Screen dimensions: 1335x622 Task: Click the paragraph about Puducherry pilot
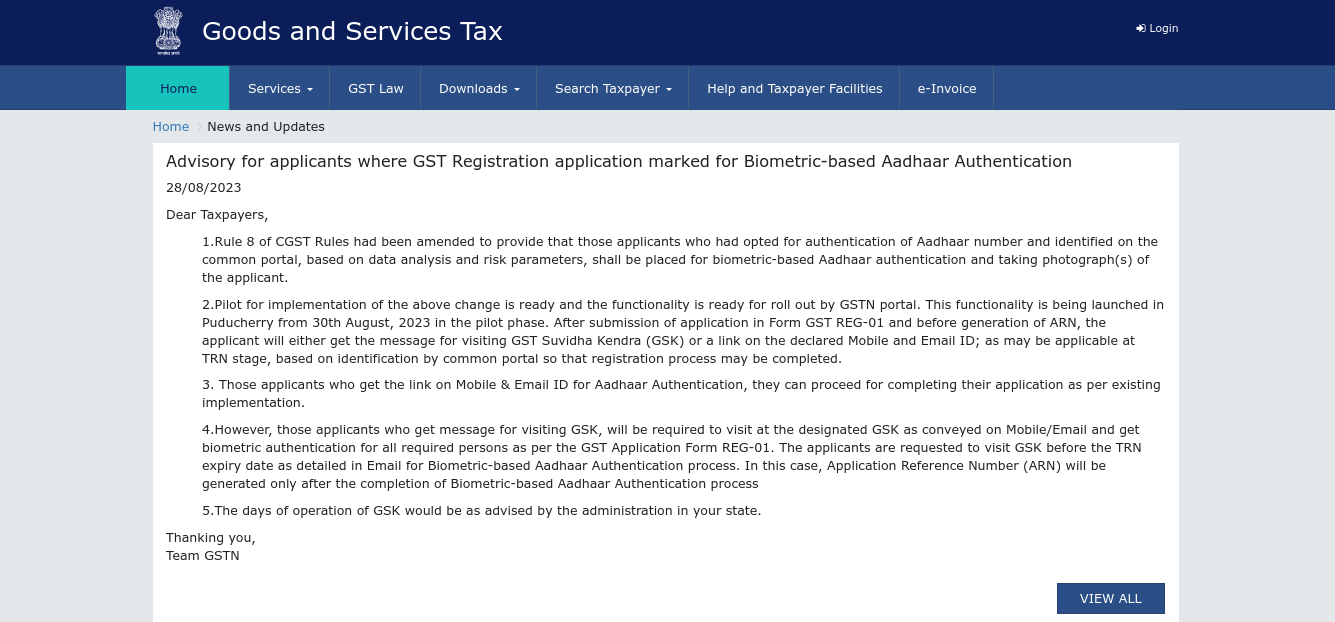pos(680,332)
